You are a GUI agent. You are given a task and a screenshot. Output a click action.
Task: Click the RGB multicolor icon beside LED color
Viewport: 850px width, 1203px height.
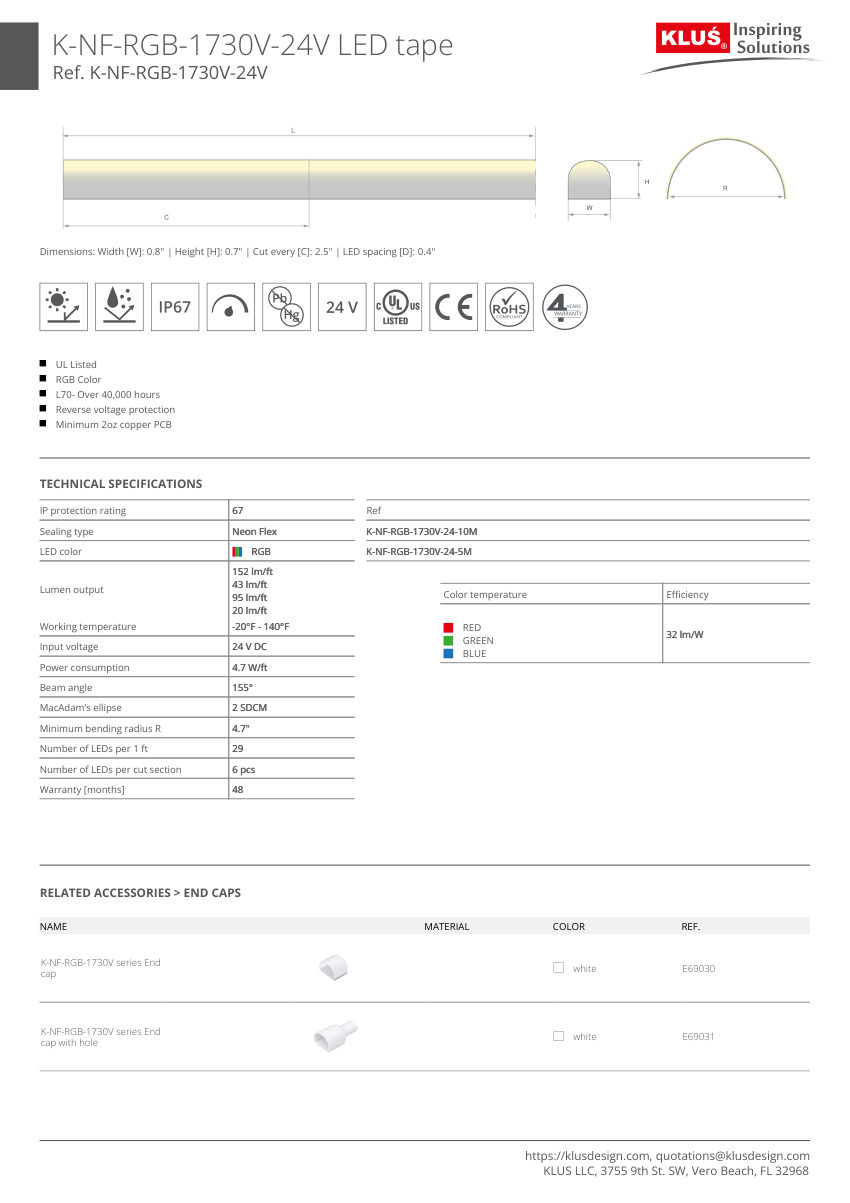238,552
